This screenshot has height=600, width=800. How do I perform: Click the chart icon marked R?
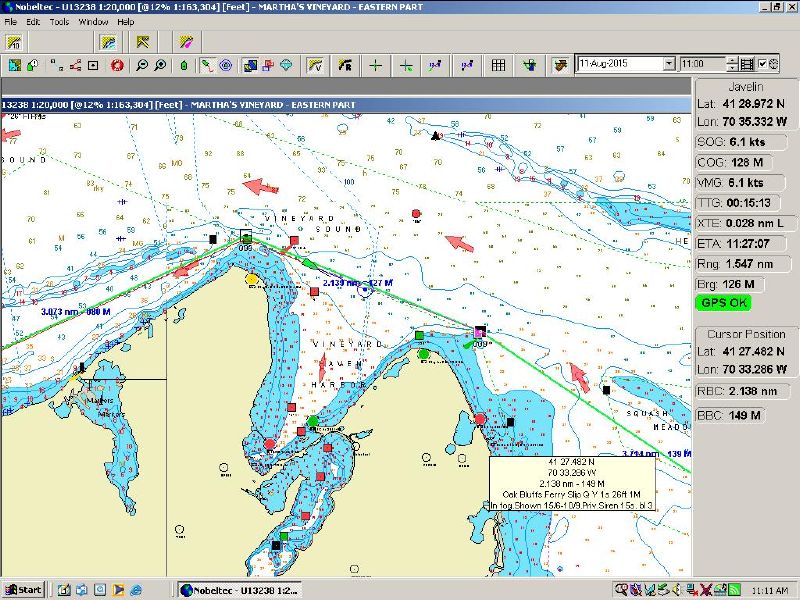click(x=345, y=65)
